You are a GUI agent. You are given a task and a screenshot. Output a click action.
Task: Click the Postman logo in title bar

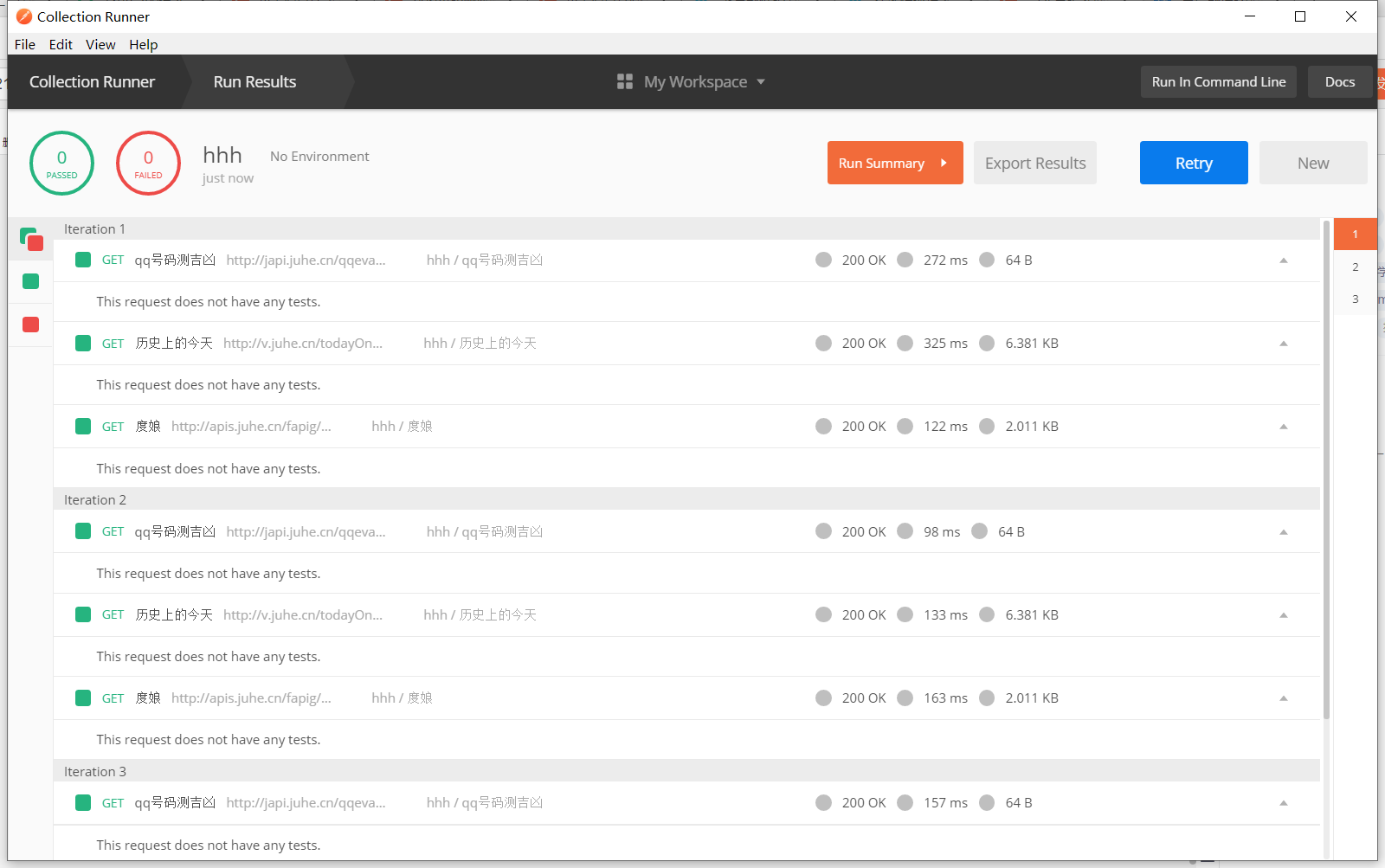point(24,16)
